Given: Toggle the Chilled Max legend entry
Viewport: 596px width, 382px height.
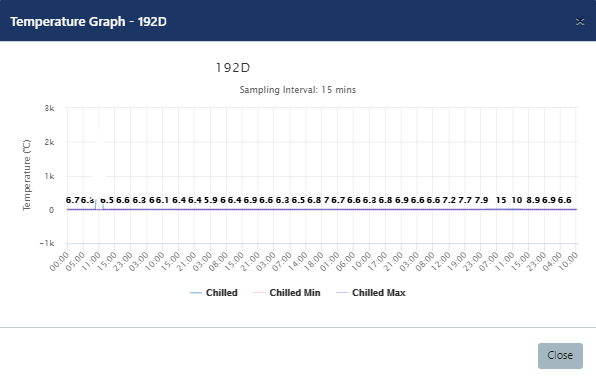Looking at the screenshot, I should (371, 293).
